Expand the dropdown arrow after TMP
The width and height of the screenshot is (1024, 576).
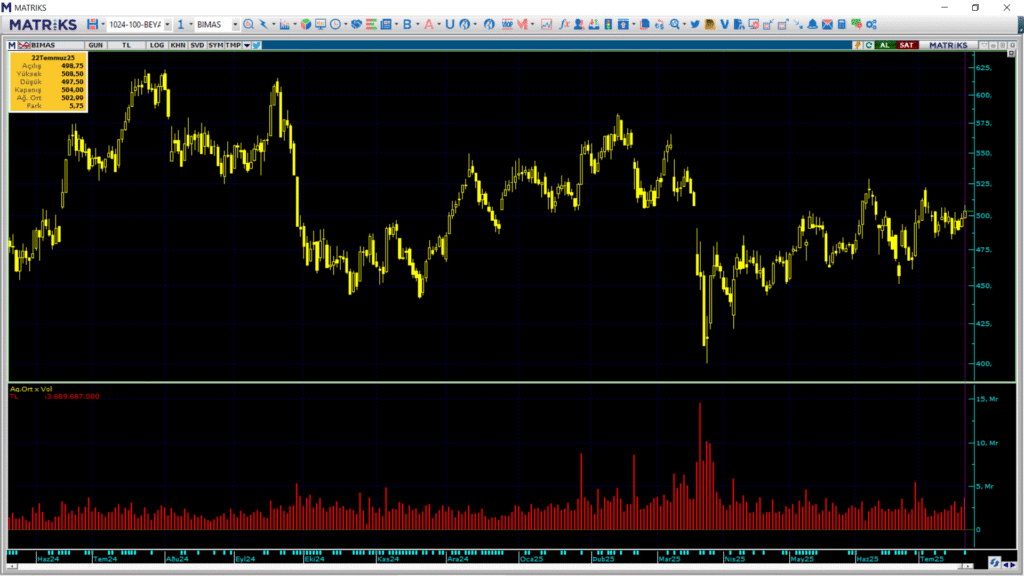pyautogui.click(x=246, y=45)
